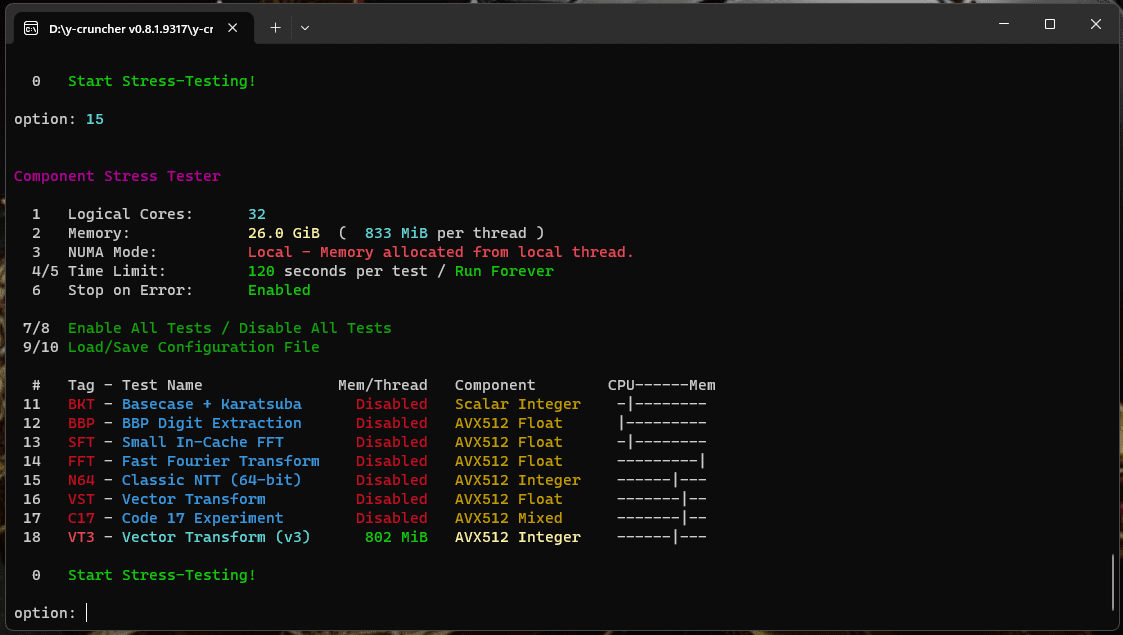Click the 'Component Stress Tester' heading
This screenshot has width=1123, height=635.
117,176
